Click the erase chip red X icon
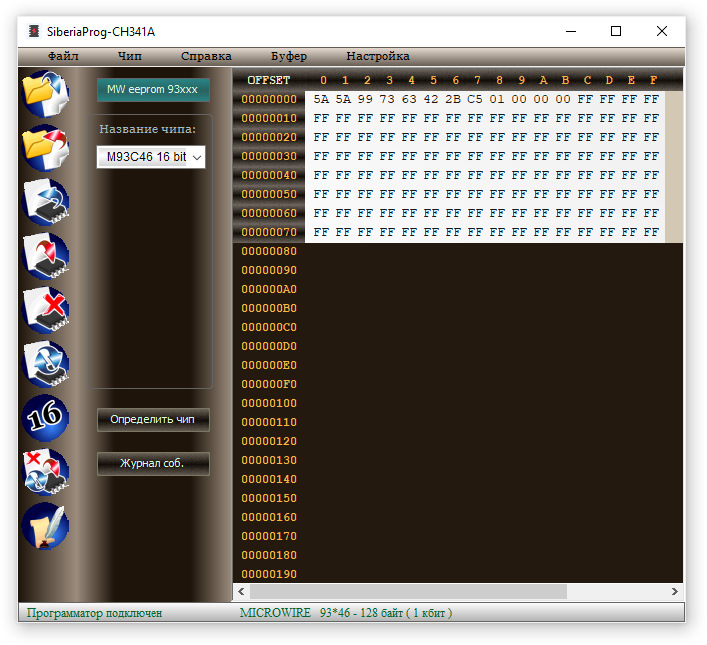The width and height of the screenshot is (707, 645). point(45,309)
